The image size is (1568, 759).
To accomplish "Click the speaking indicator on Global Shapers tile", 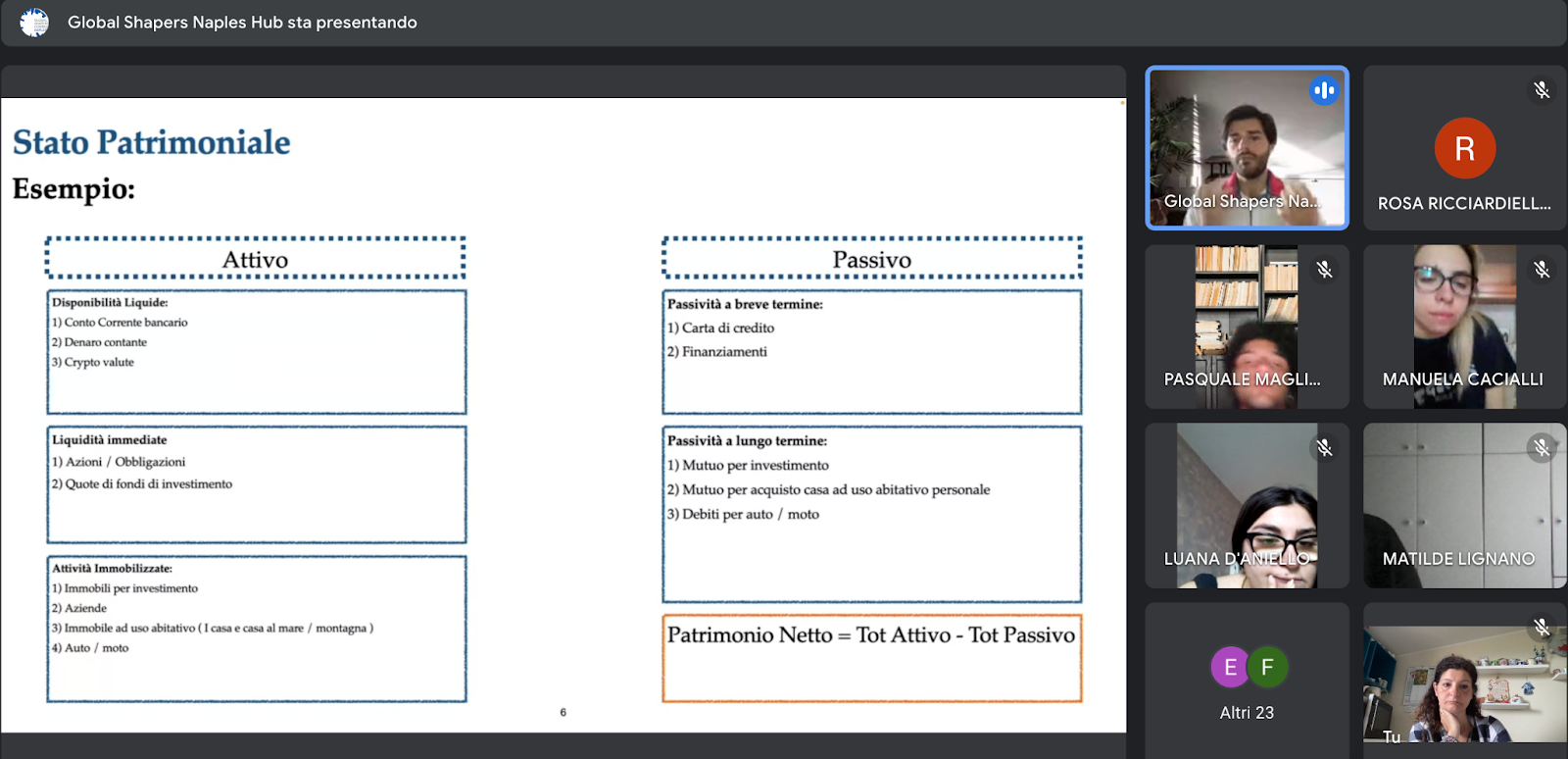I will coord(1324,90).
